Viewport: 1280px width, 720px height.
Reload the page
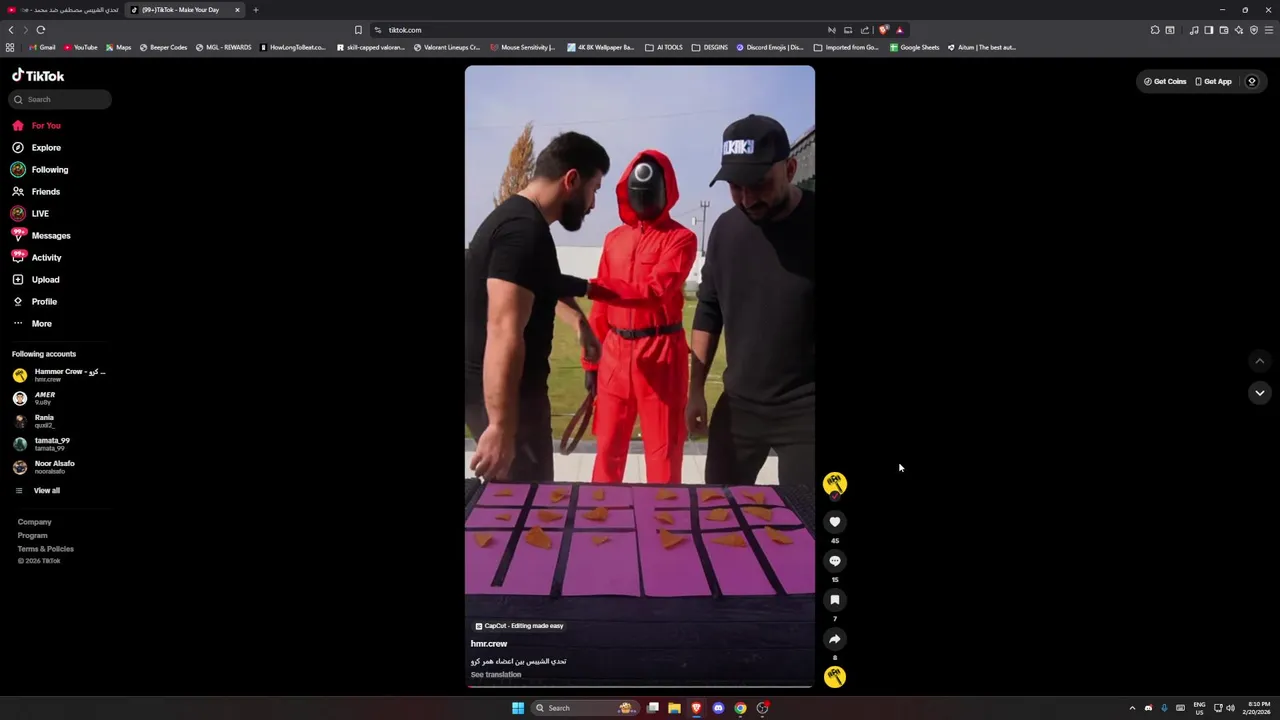coord(40,30)
